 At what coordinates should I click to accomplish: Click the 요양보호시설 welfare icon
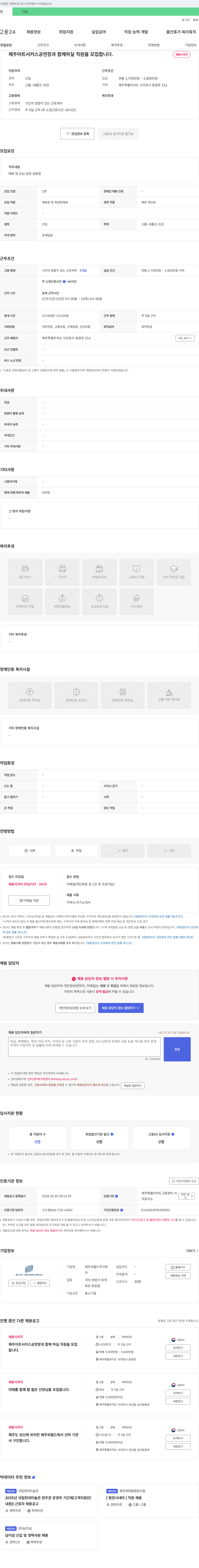(x=99, y=601)
